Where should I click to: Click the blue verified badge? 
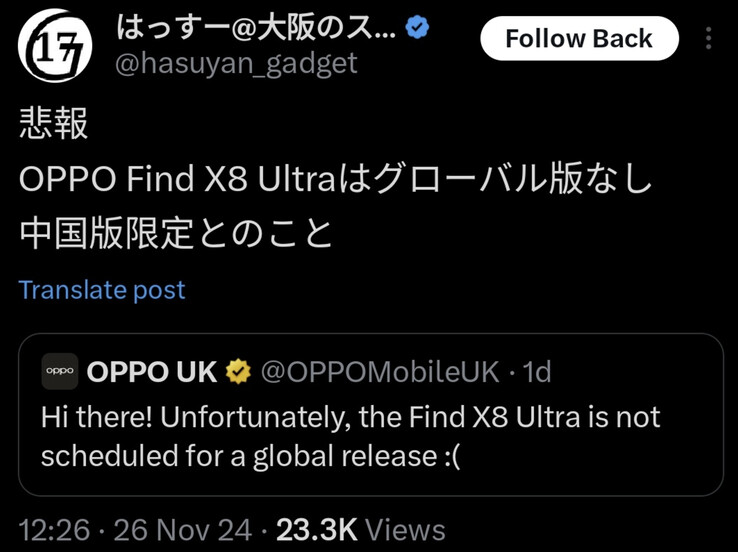(417, 28)
